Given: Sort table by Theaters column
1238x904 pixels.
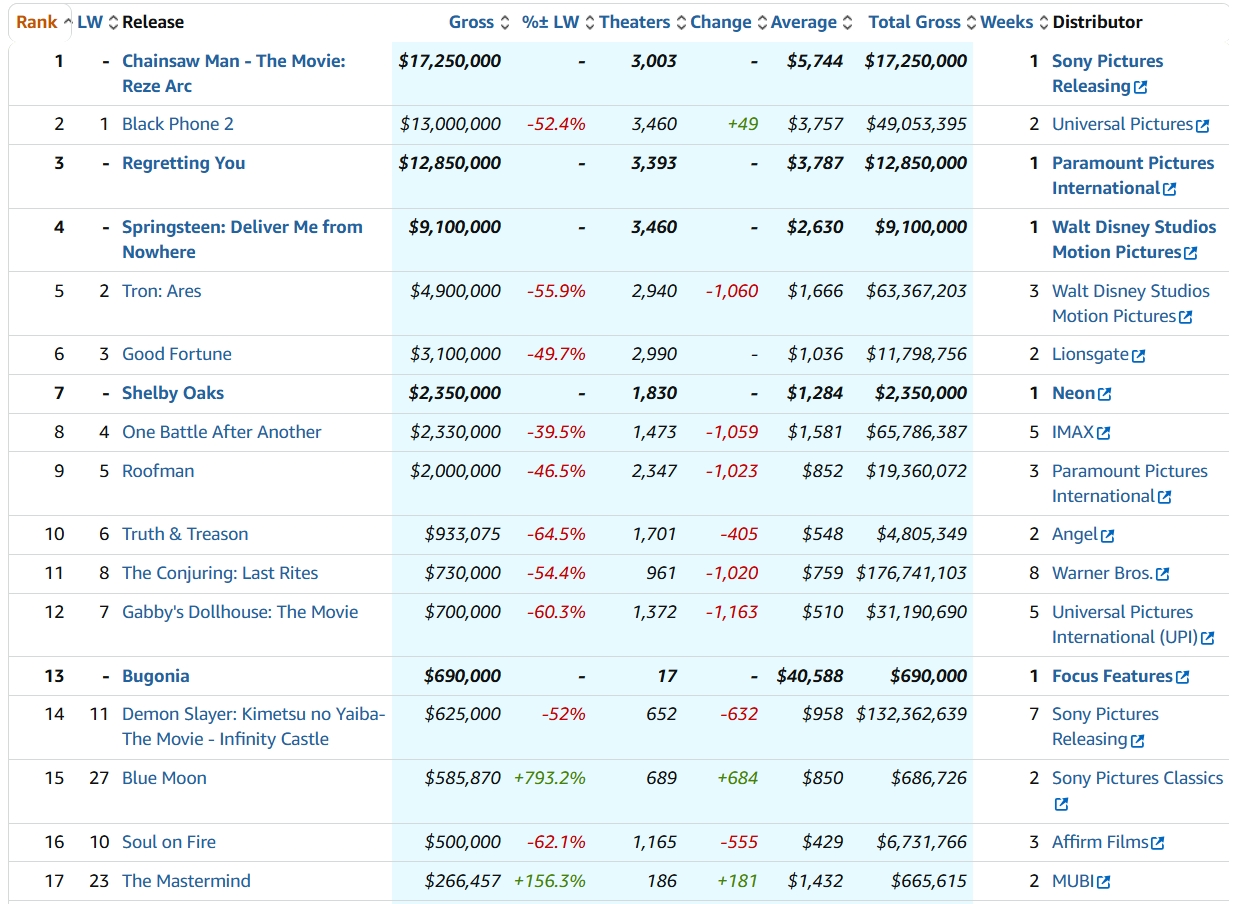Looking at the screenshot, I should pos(634,22).
